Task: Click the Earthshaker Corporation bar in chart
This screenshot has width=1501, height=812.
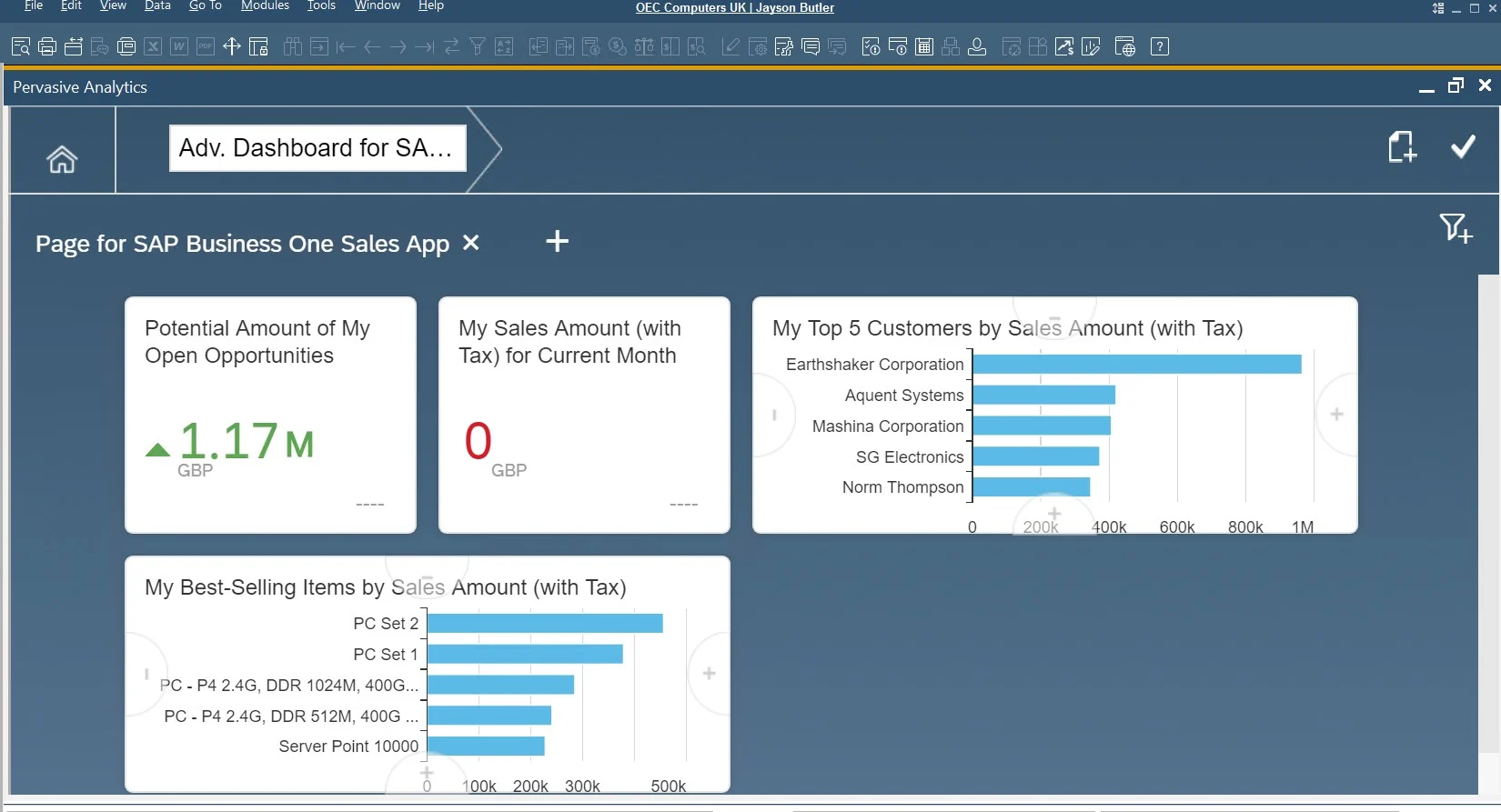Action: [x=1136, y=365]
